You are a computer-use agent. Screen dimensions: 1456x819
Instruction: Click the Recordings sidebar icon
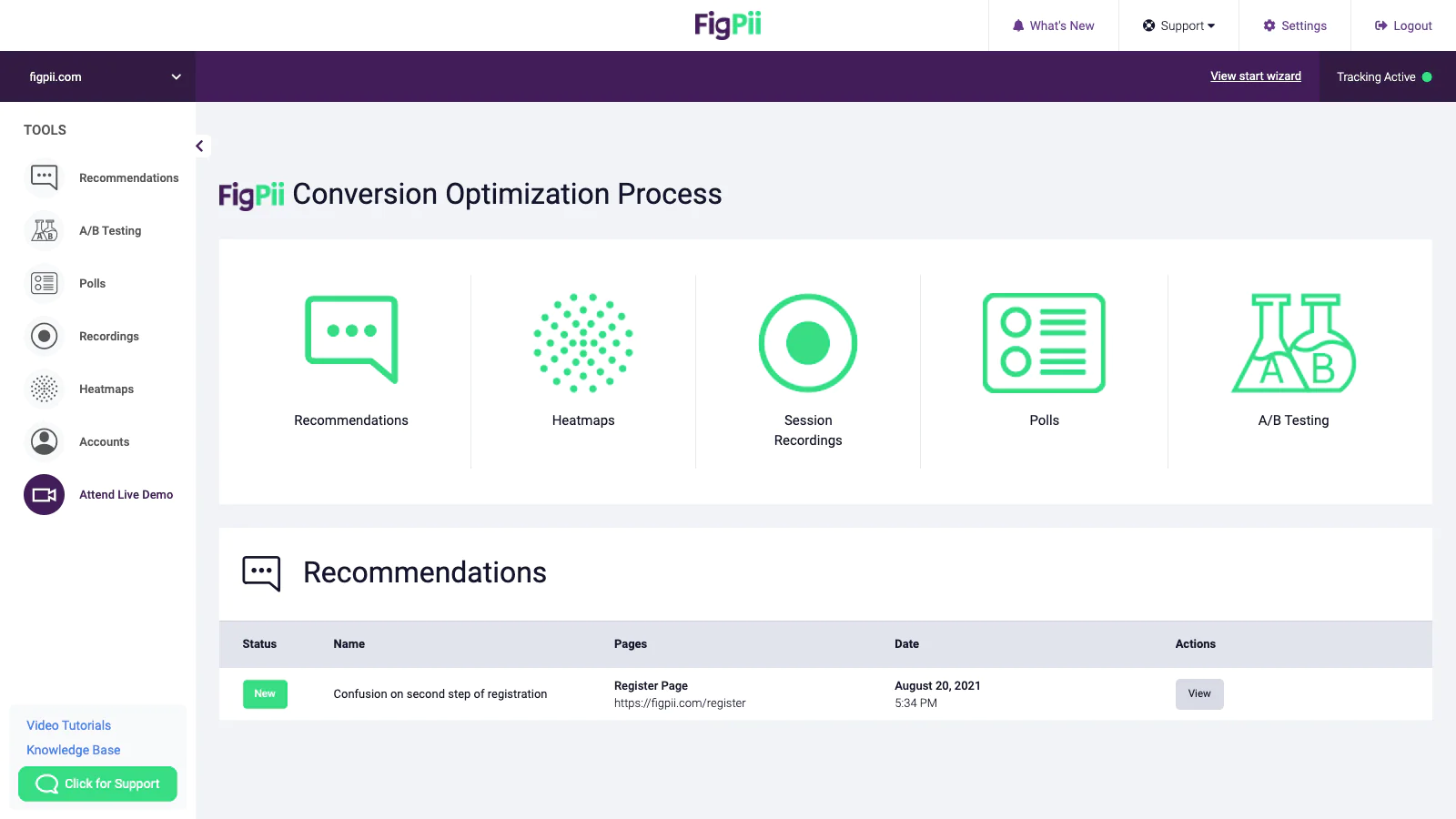pyautogui.click(x=44, y=336)
